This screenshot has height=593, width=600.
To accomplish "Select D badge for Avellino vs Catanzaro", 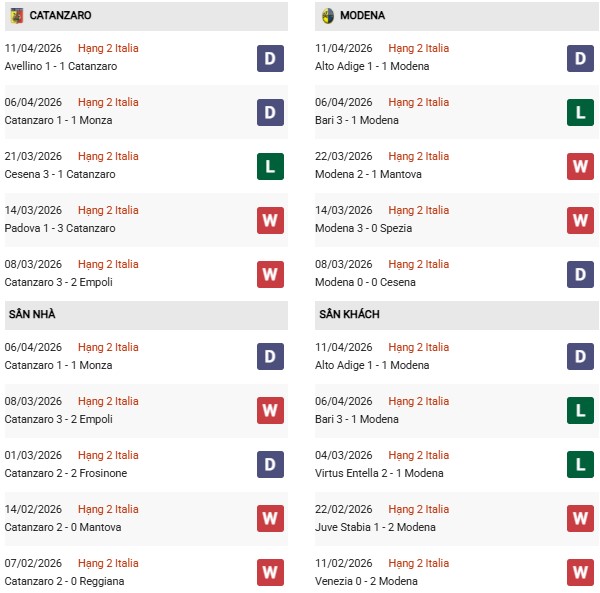I will tap(269, 58).
